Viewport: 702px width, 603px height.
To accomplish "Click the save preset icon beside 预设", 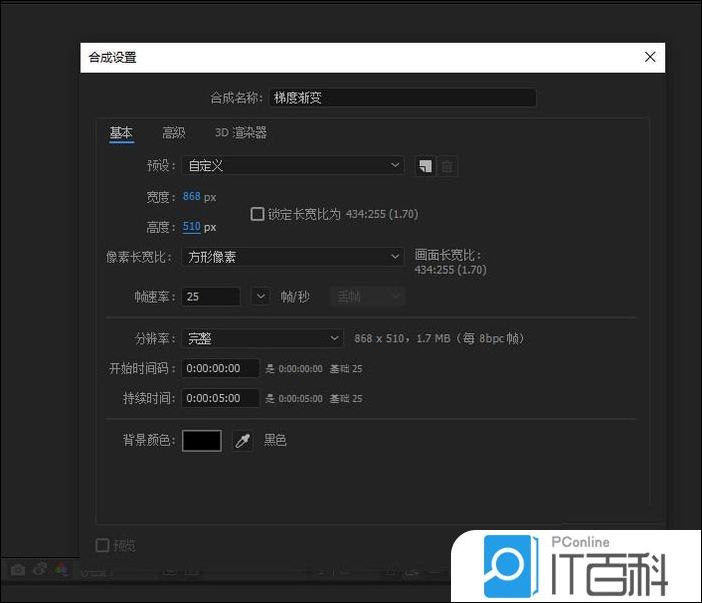I will point(425,166).
